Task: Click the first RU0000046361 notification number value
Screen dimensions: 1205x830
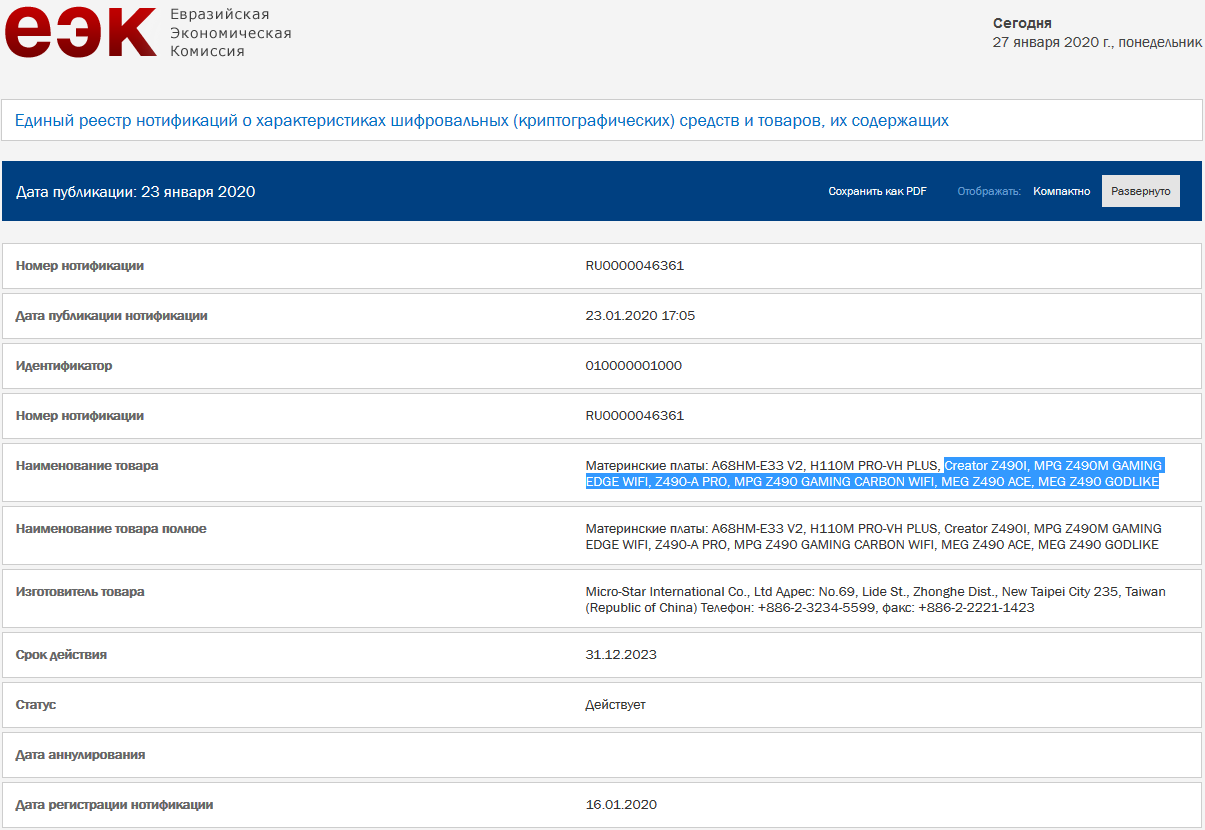Action: [x=635, y=266]
